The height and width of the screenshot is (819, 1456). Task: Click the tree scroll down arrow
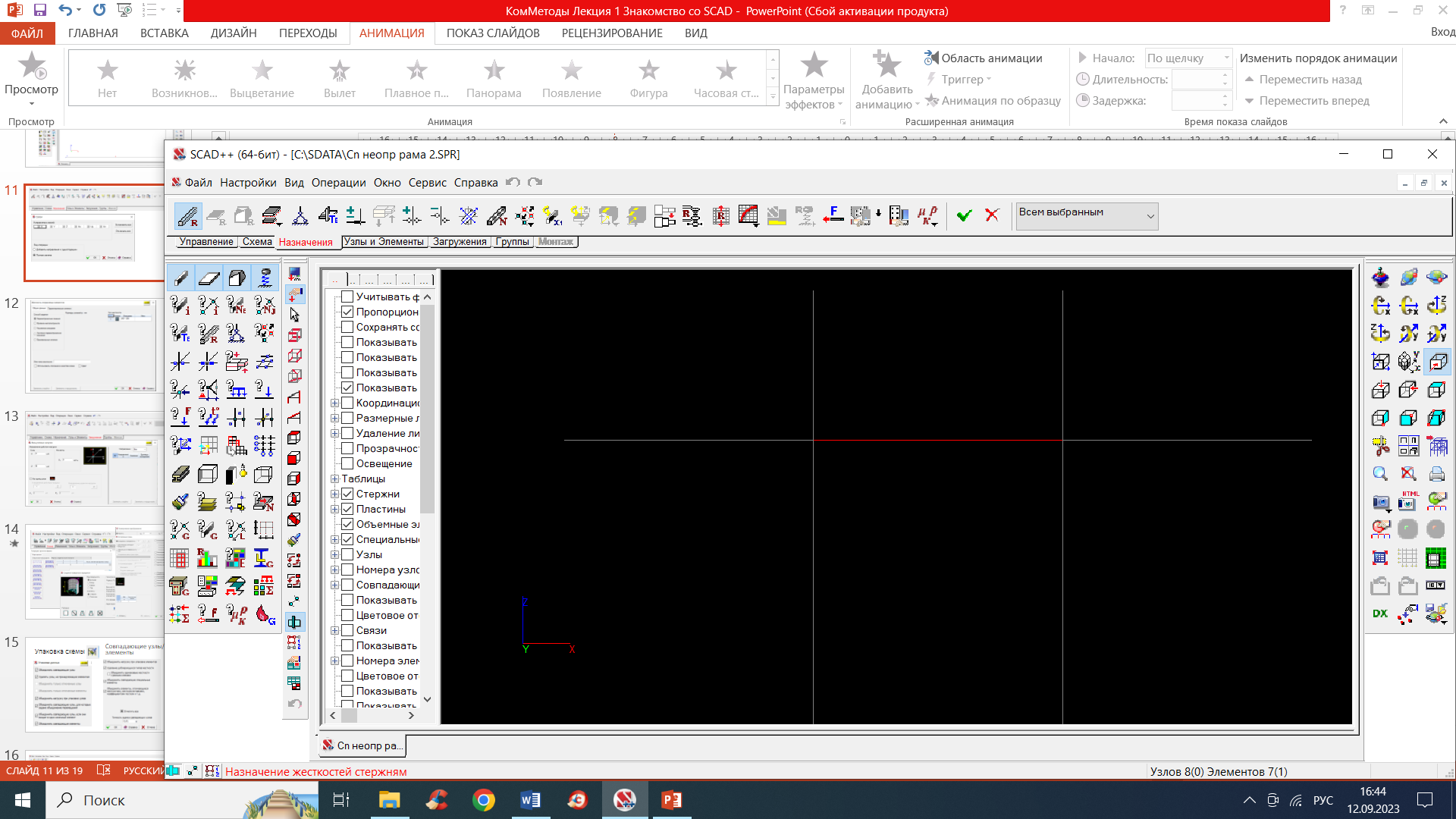tap(427, 699)
